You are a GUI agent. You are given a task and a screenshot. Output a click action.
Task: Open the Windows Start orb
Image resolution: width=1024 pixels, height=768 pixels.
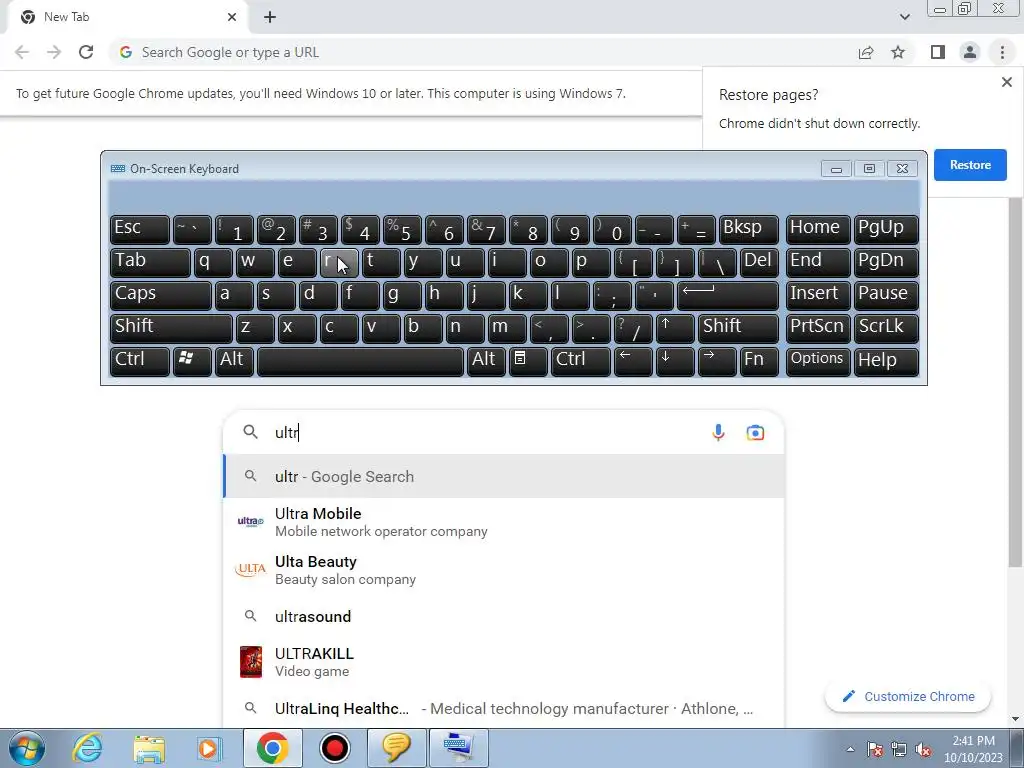click(x=27, y=748)
